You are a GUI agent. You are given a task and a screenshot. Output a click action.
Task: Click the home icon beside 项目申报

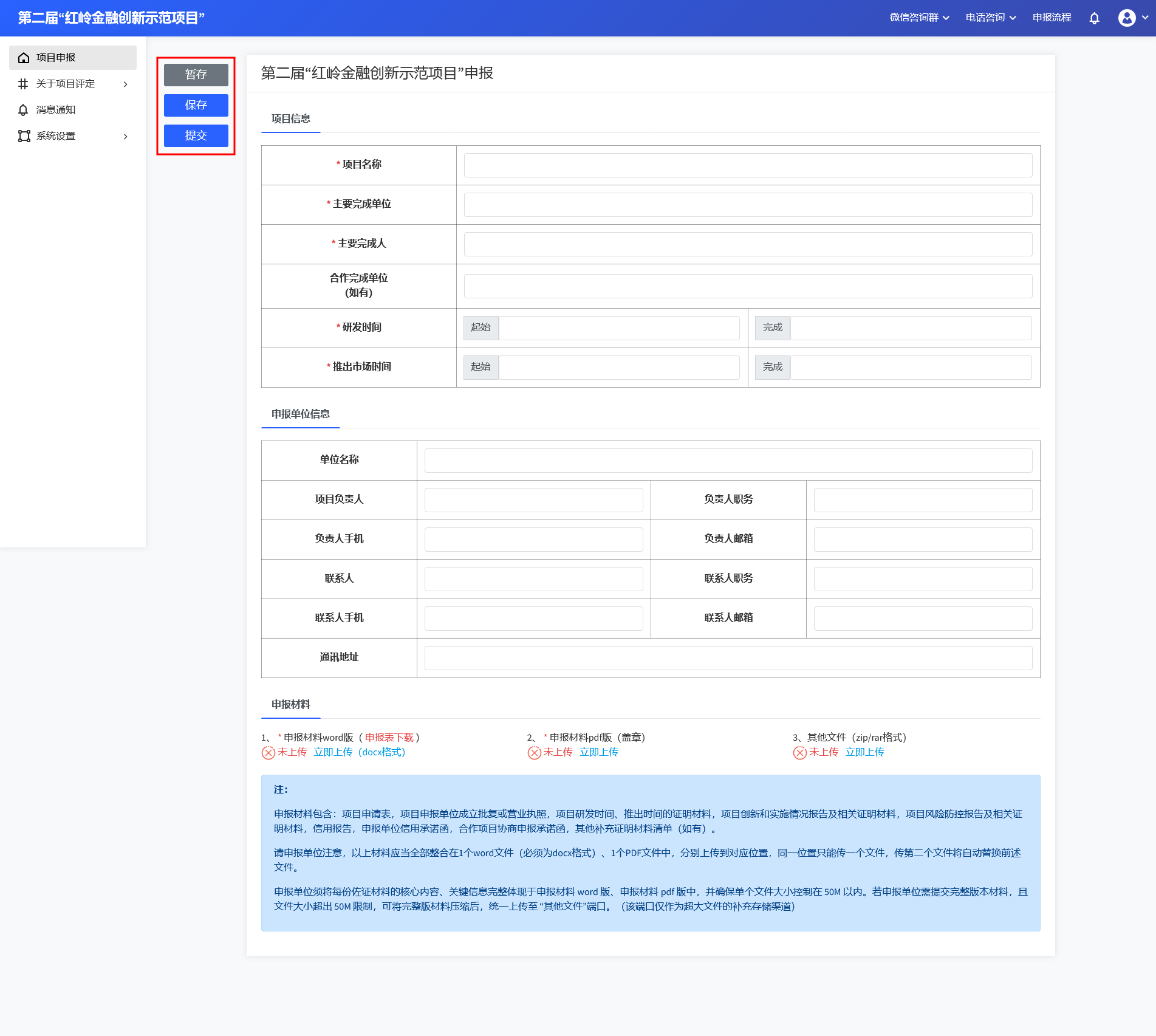point(24,58)
